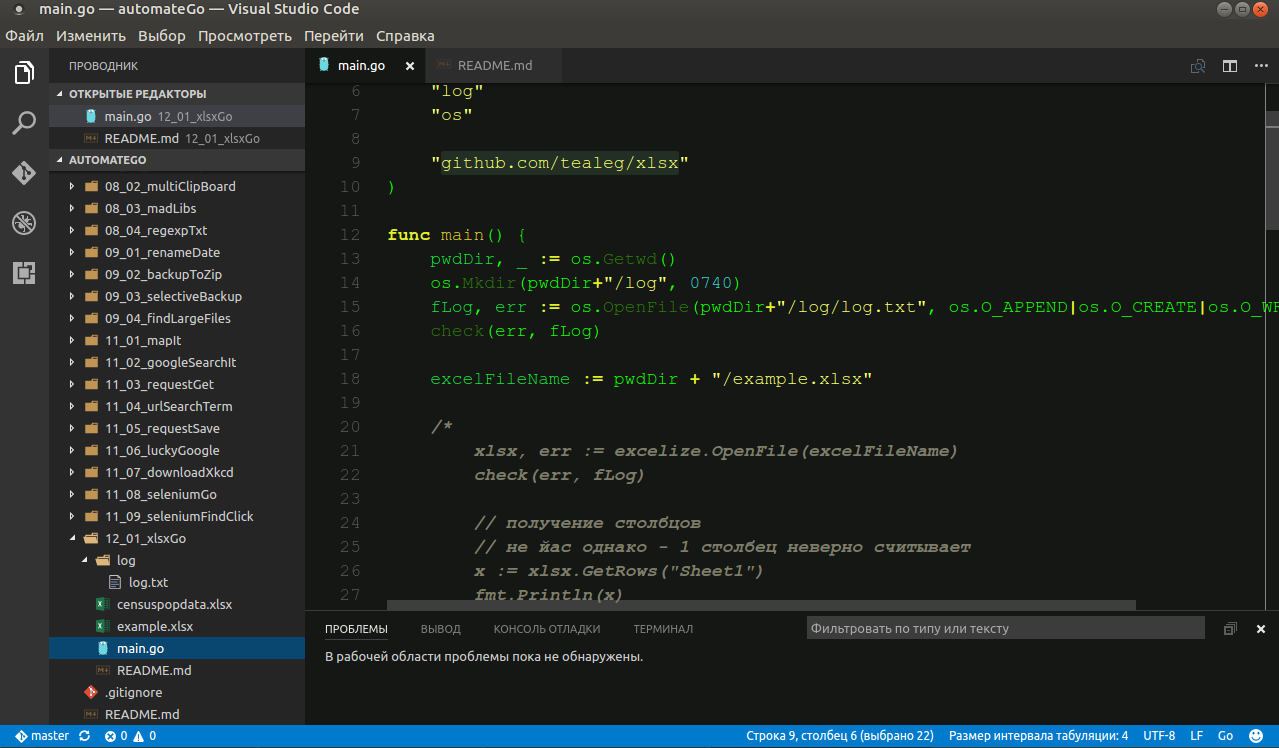Screen dimensions: 1279x748
Task: Open the Source Control view
Action: click(24, 173)
